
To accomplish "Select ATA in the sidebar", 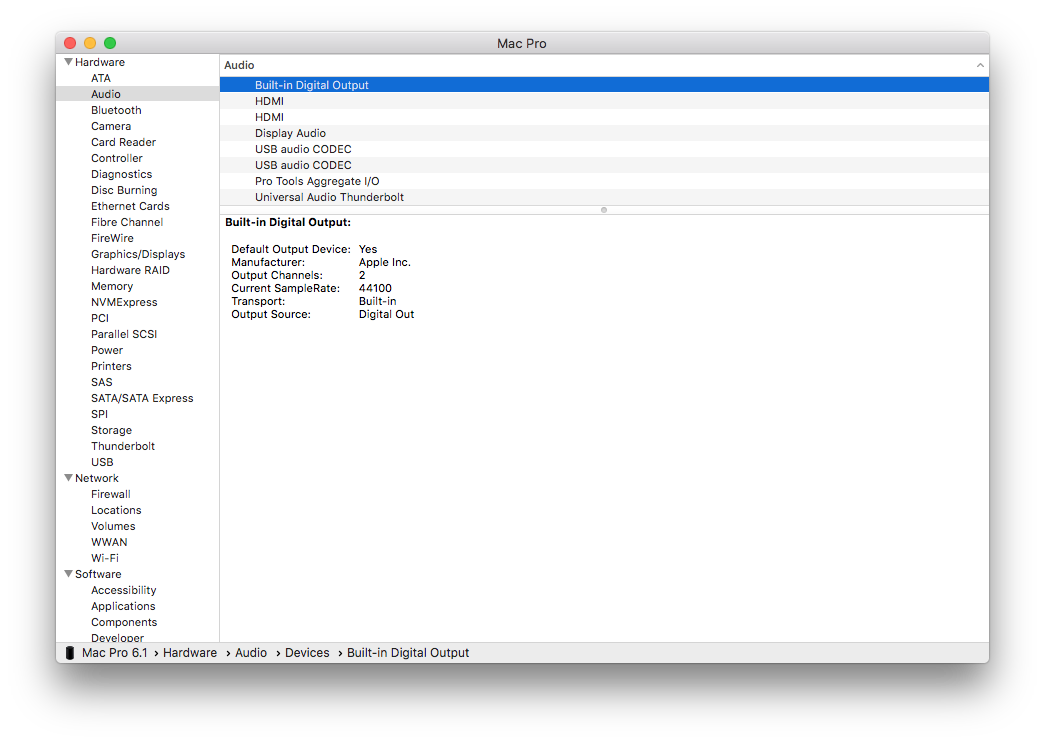I will 101,78.
